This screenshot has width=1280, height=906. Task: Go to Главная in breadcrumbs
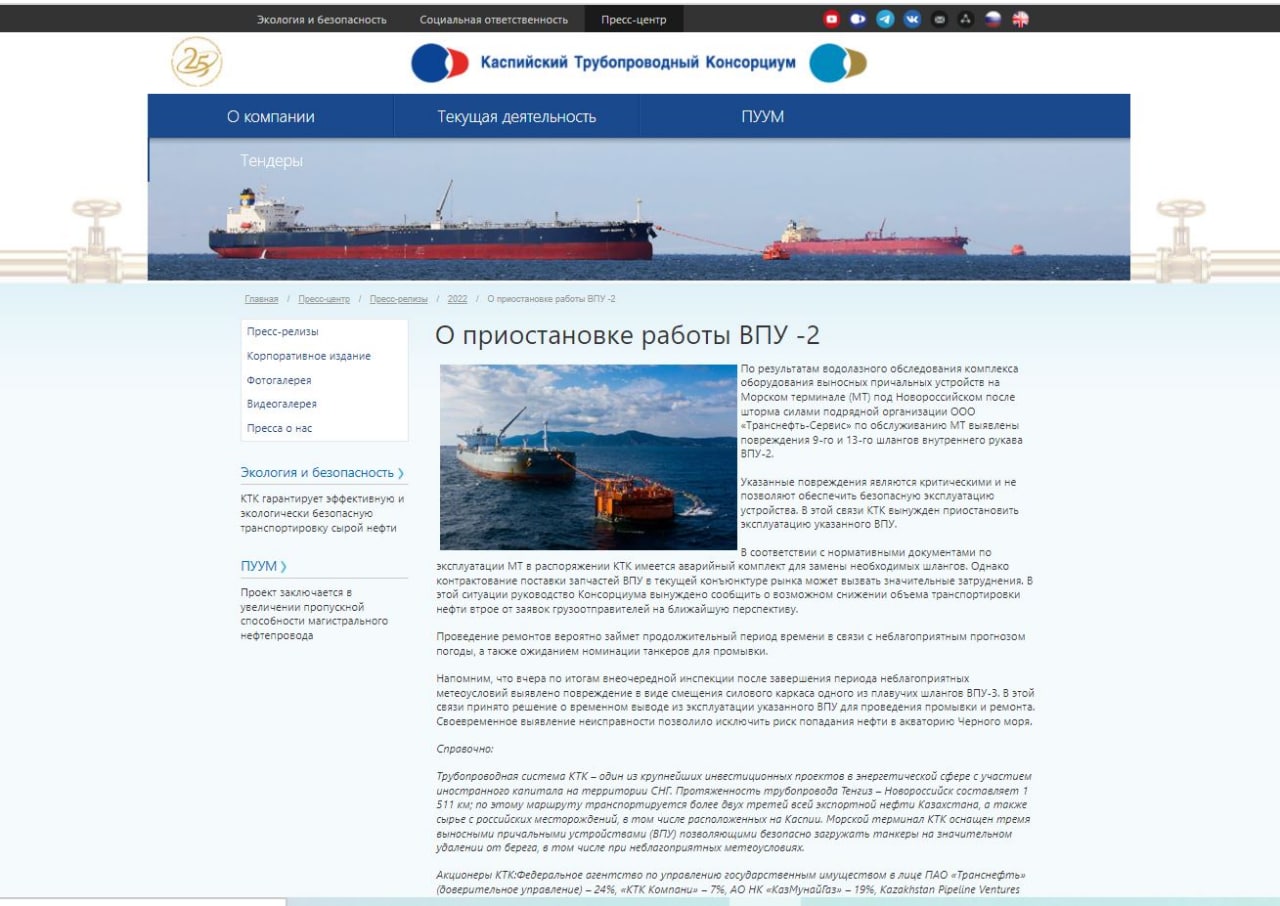tap(261, 299)
